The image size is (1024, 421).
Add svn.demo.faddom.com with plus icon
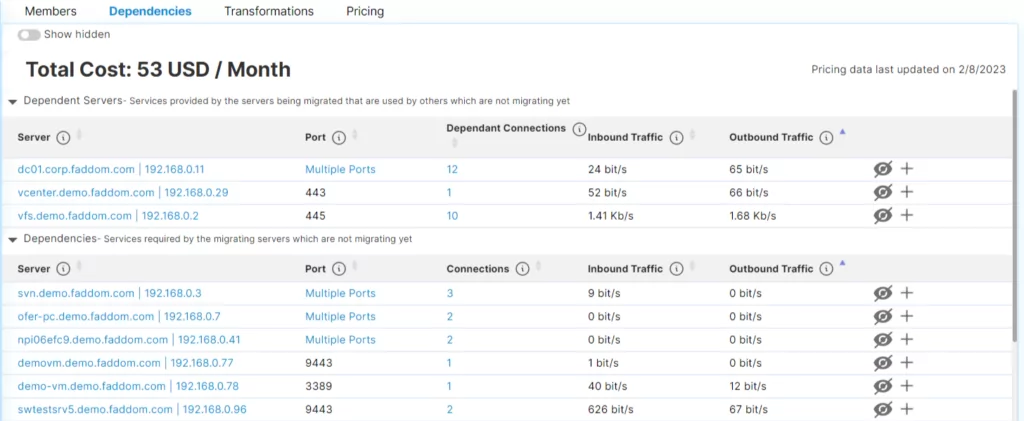pos(906,294)
